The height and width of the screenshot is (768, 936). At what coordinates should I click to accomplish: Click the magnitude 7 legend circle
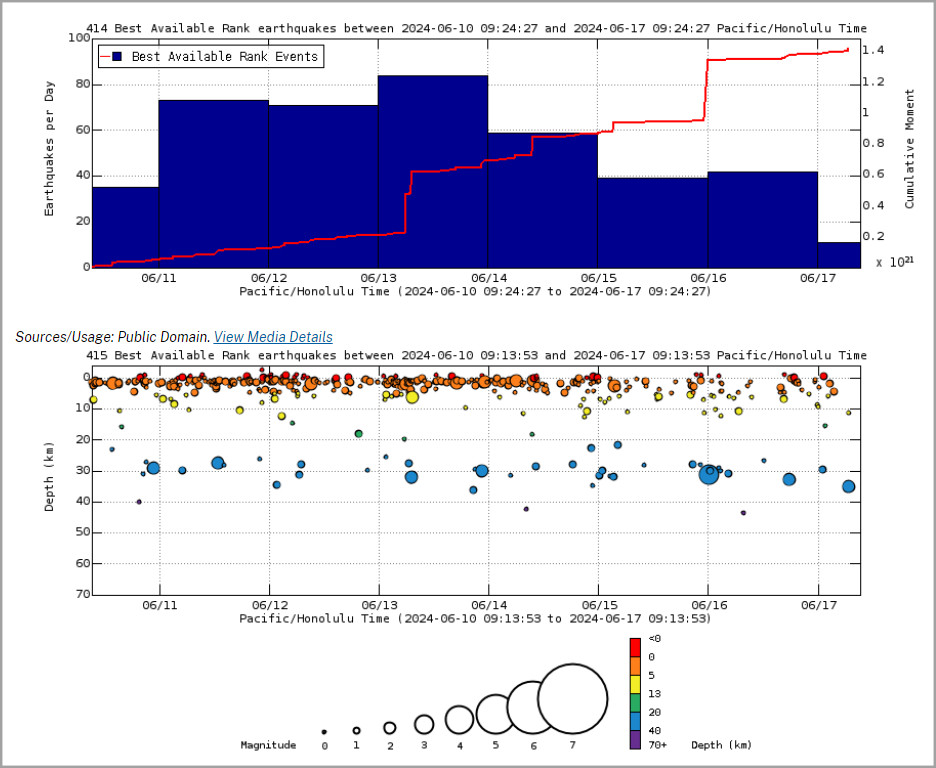[572, 699]
